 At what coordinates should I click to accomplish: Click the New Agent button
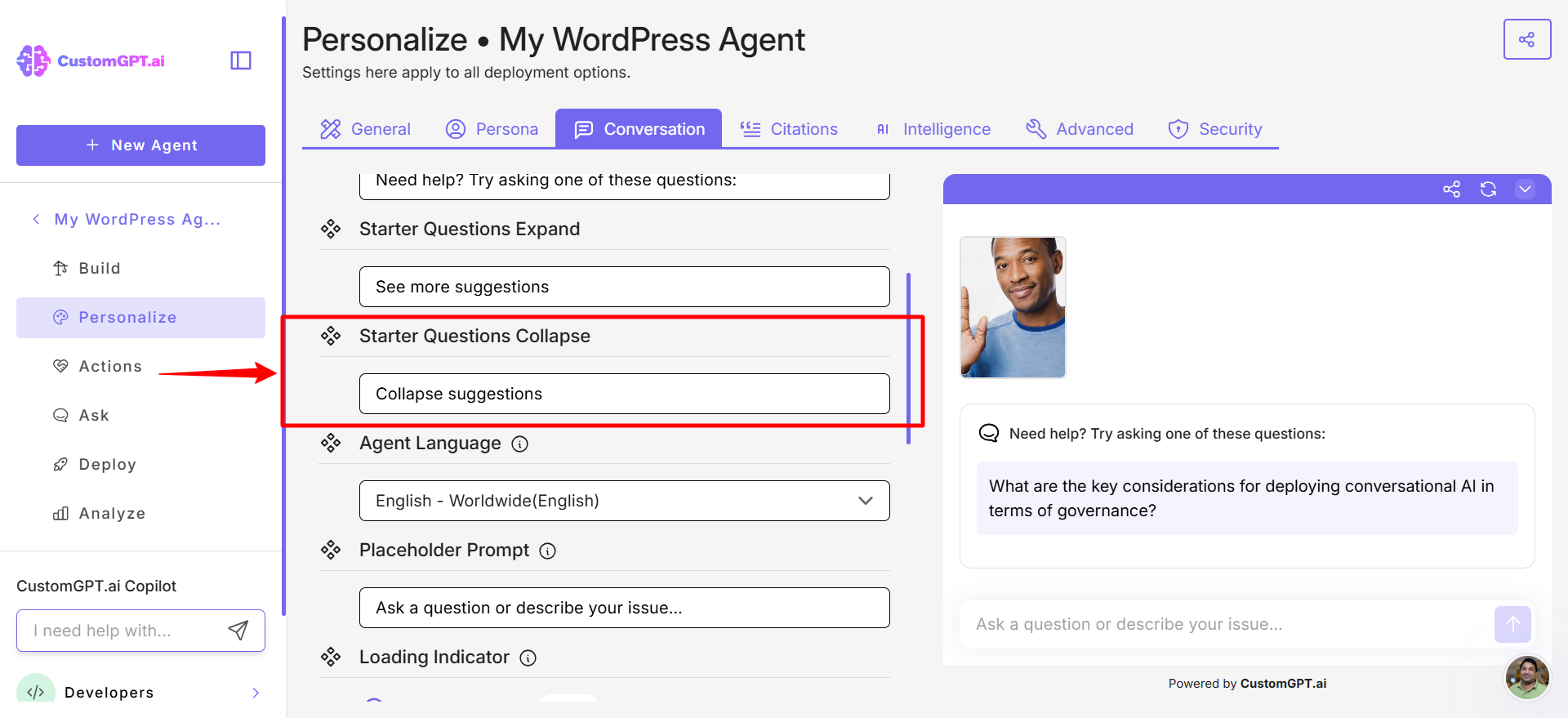click(140, 145)
